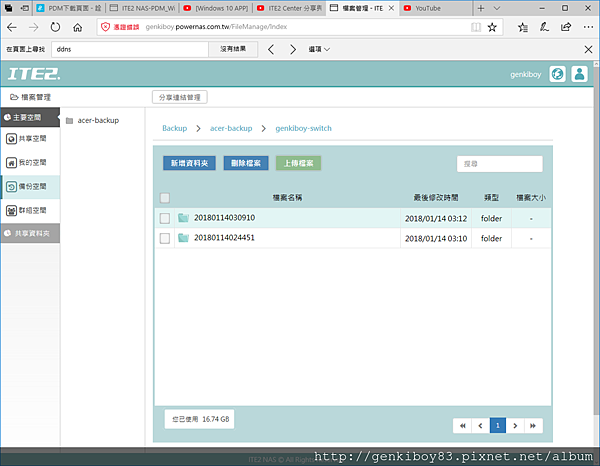Click the ITE2 logo
Screen dimensions: 600x466
[x=34, y=74]
